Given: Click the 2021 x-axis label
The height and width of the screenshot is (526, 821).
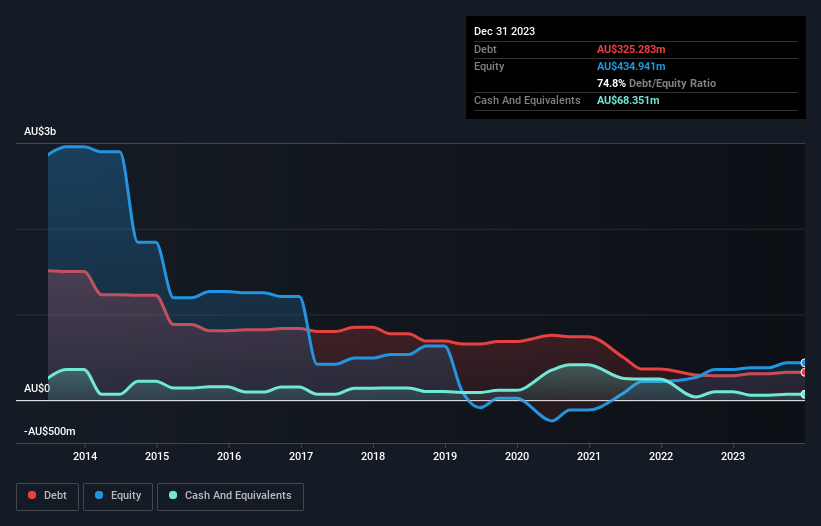Looking at the screenshot, I should (x=589, y=456).
